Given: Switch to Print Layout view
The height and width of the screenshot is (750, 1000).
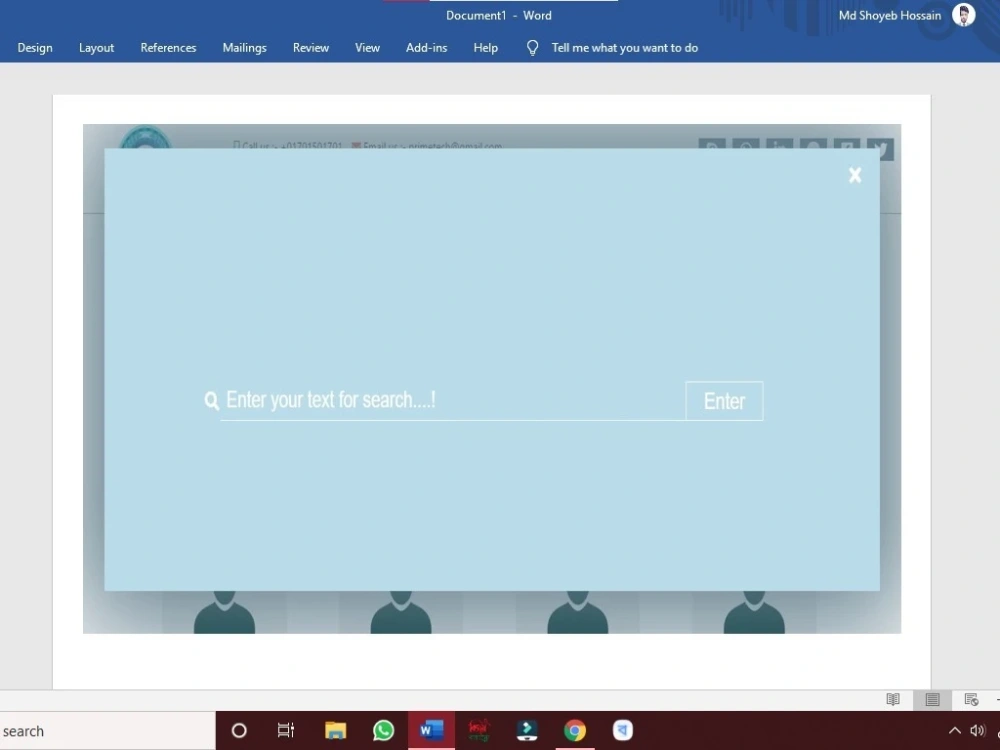Looking at the screenshot, I should click(x=932, y=700).
